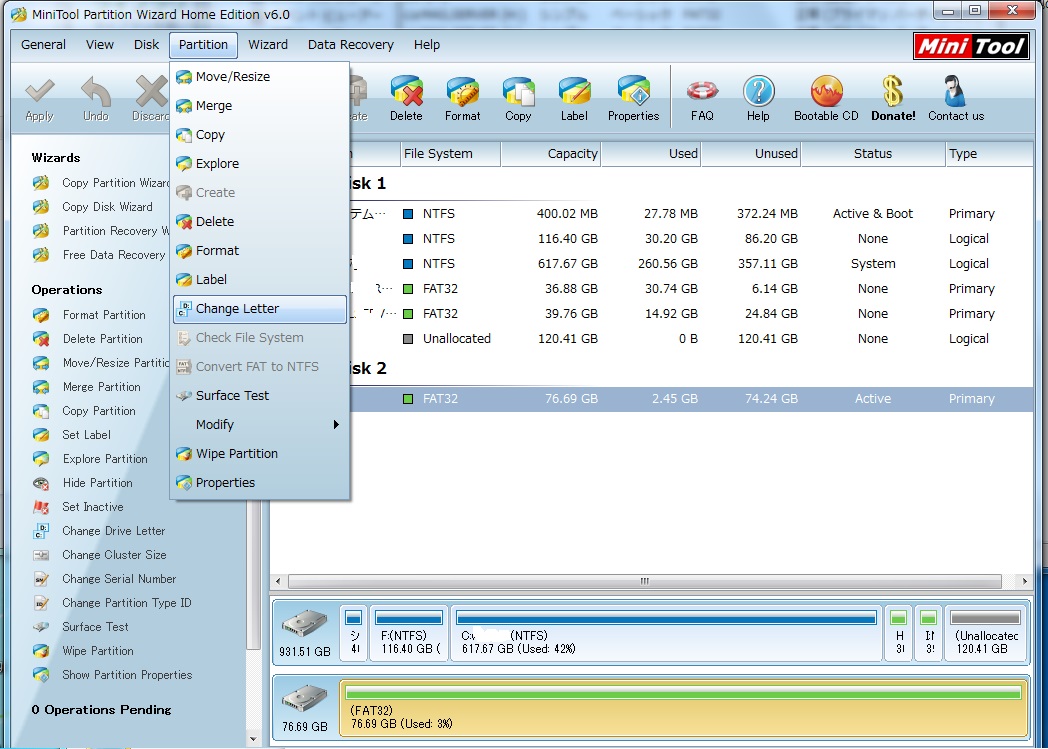This screenshot has height=749, width=1048.
Task: Select the F: NTFS 116.40 GB disk map block
Action: click(408, 633)
